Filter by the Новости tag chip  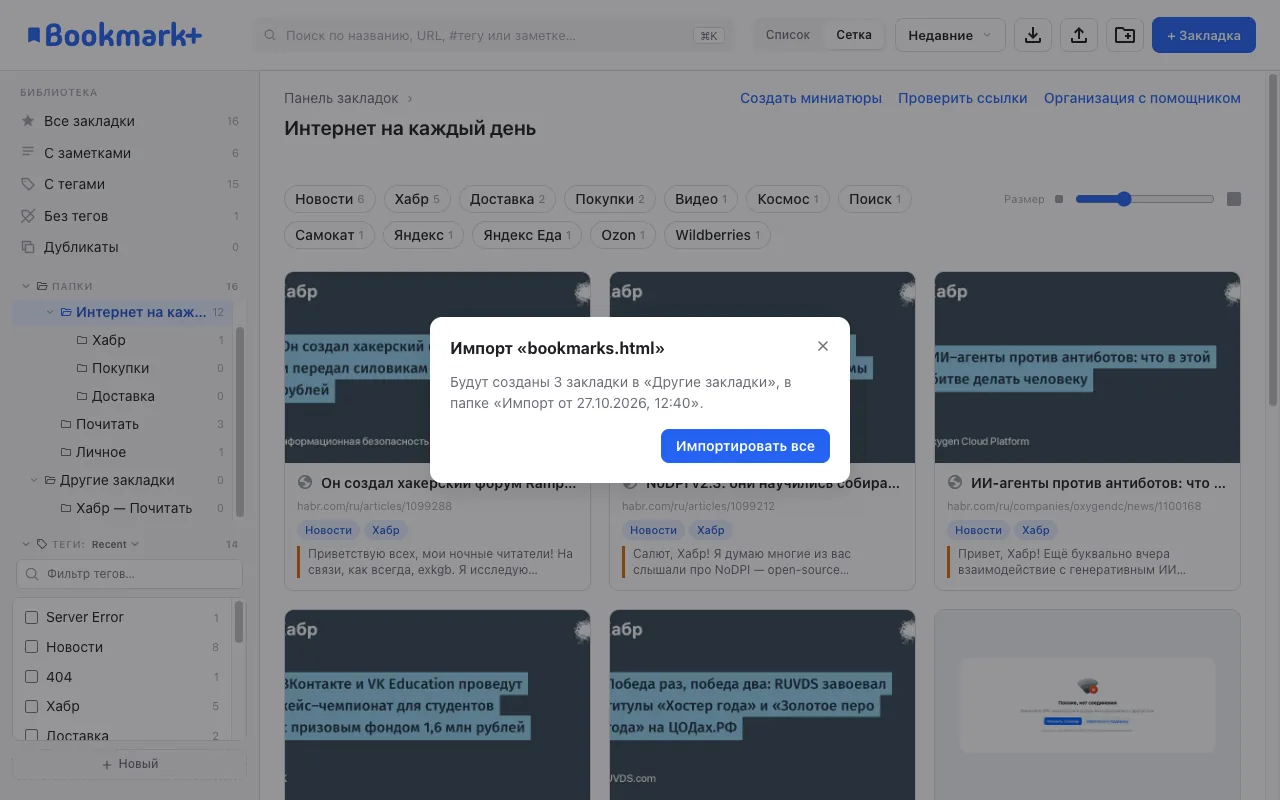[330, 199]
